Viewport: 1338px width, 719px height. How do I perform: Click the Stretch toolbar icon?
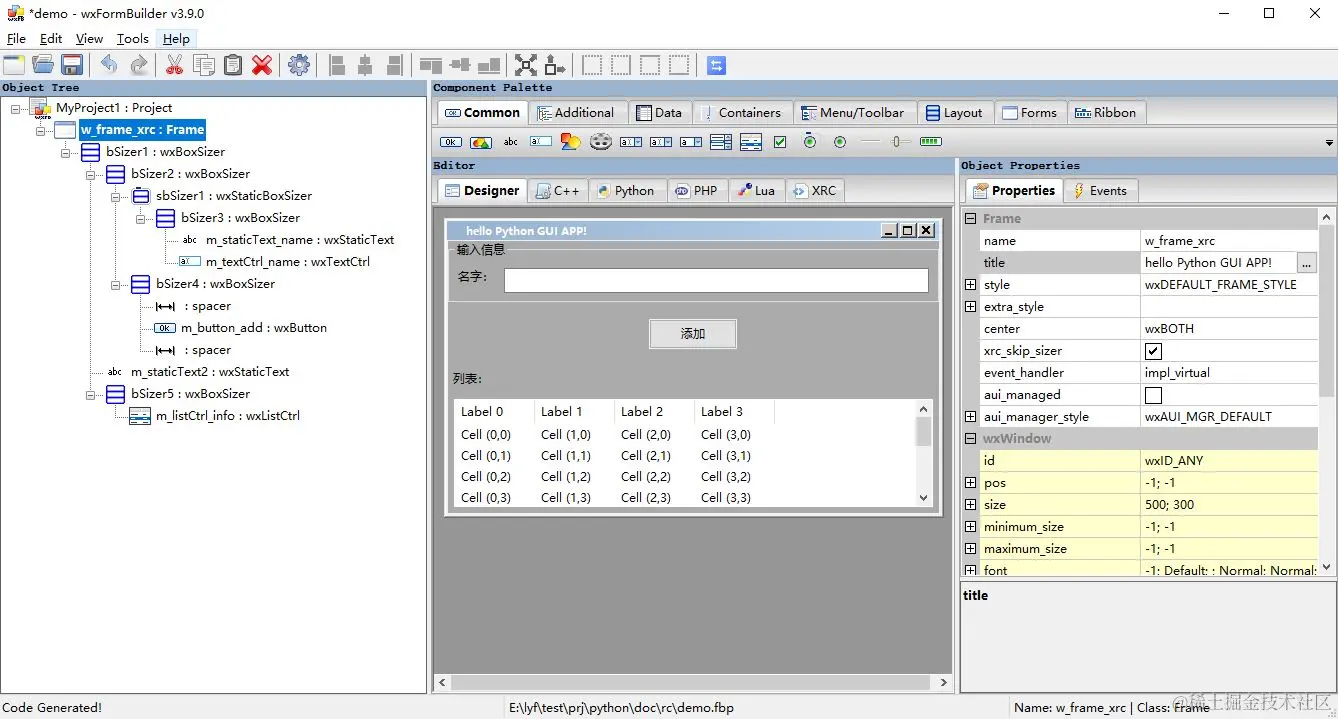point(555,65)
